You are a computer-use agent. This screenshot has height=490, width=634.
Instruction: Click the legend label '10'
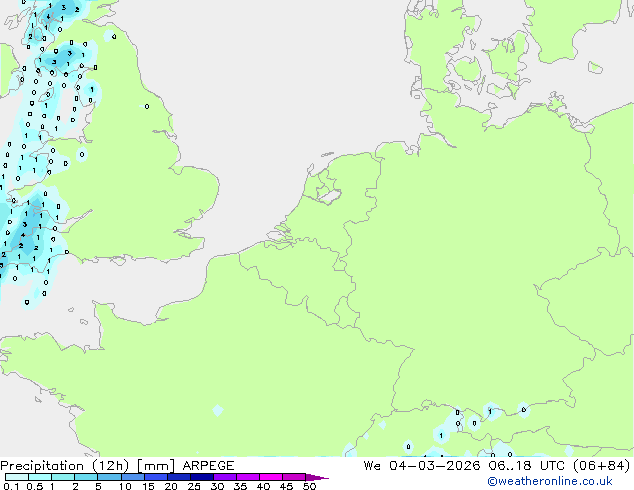tap(125, 486)
